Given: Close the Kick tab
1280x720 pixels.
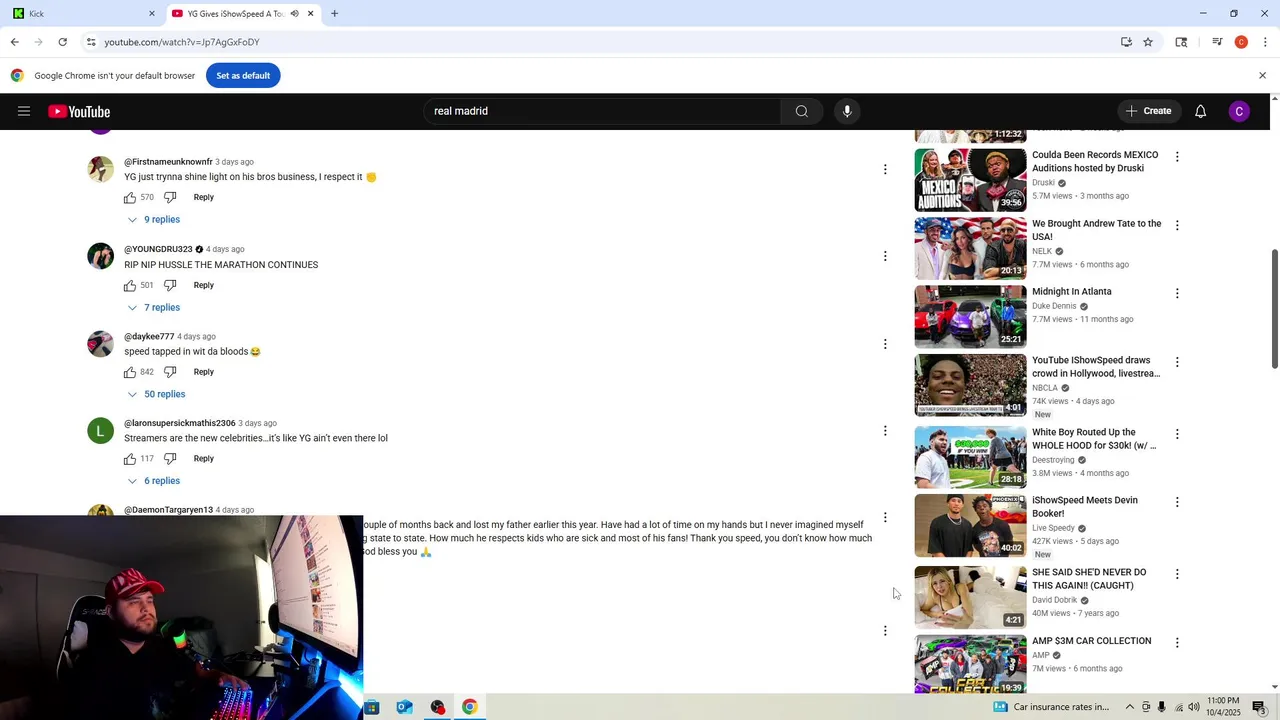Looking at the screenshot, I should [x=152, y=14].
